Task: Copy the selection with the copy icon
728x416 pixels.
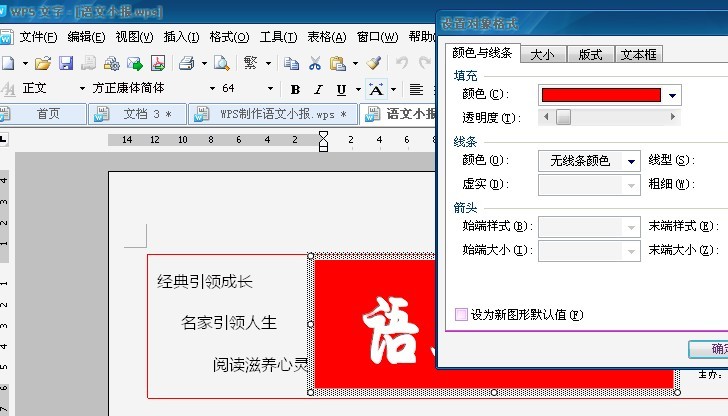Action: (x=292, y=63)
